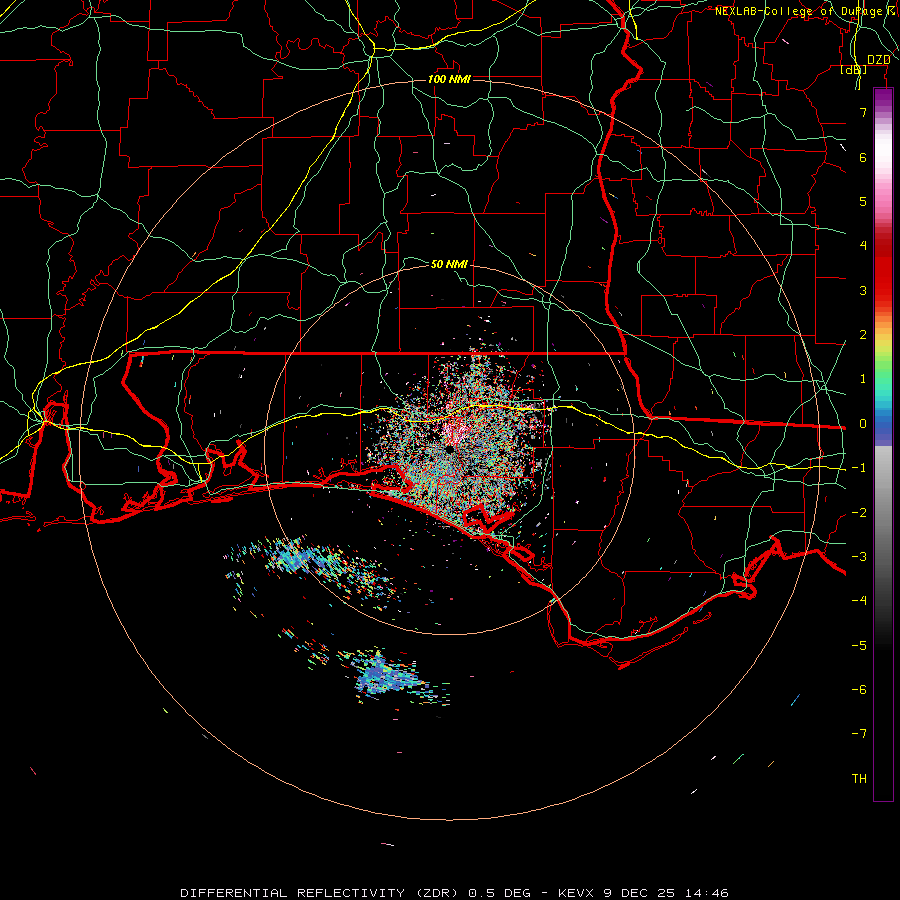
Task: Click the 0 value on color scale
Action: (863, 424)
